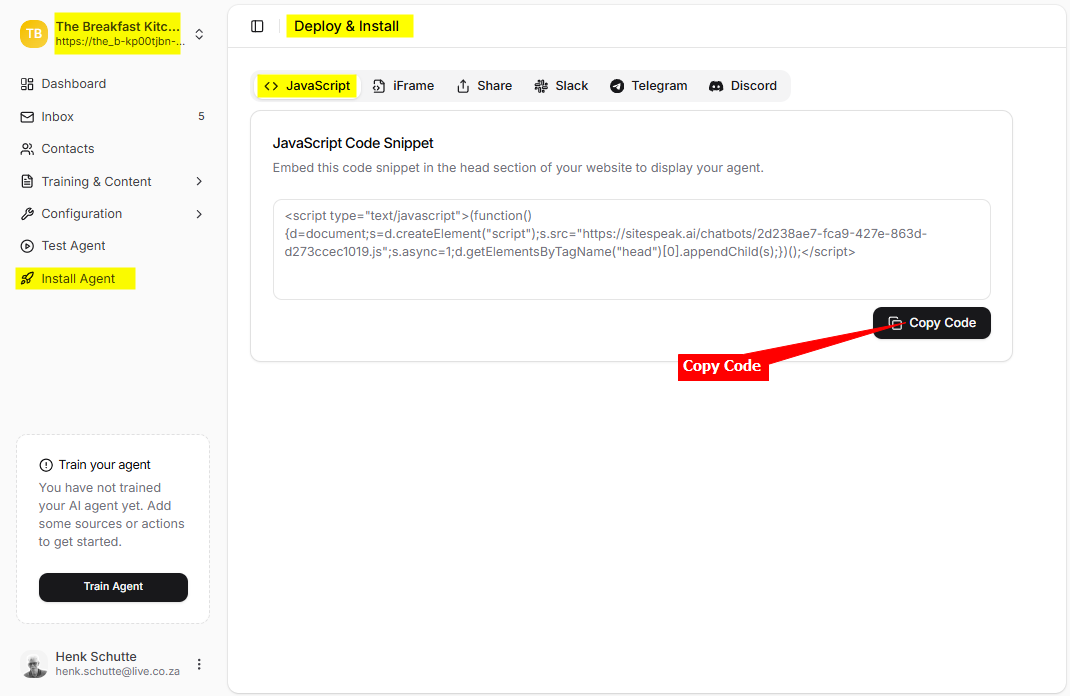1070x696 pixels.
Task: Click the Train your agent alert icon
Action: [x=46, y=465]
